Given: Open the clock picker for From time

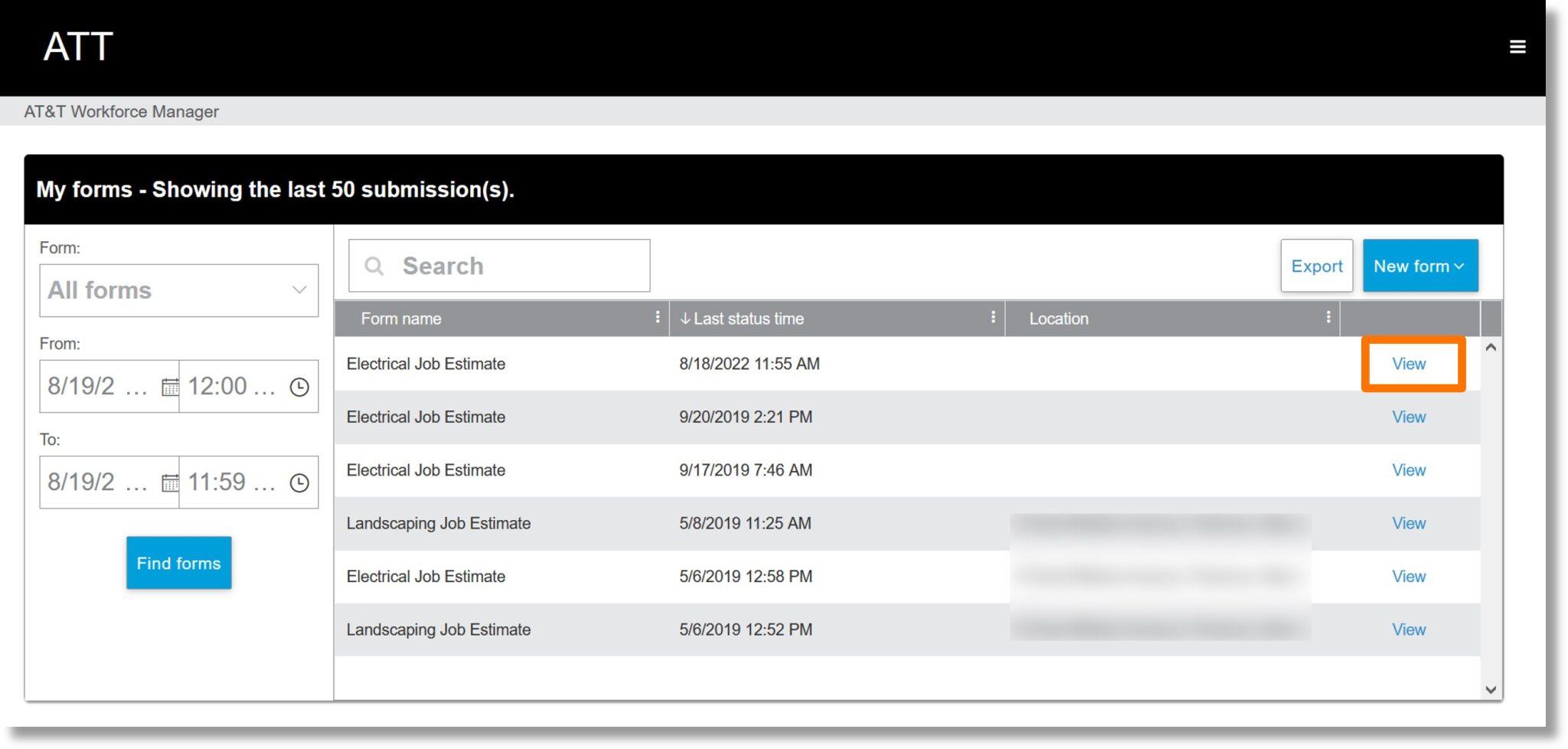Looking at the screenshot, I should (x=300, y=386).
